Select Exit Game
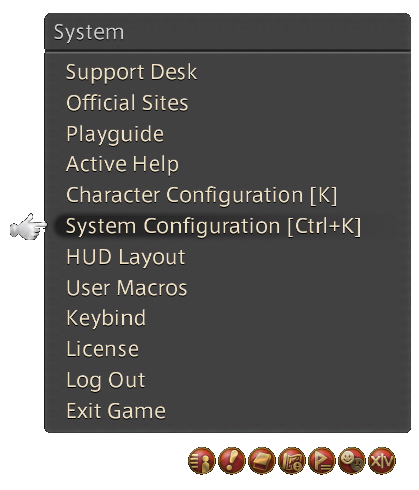Image resolution: width=419 pixels, height=490 pixels. 116,411
